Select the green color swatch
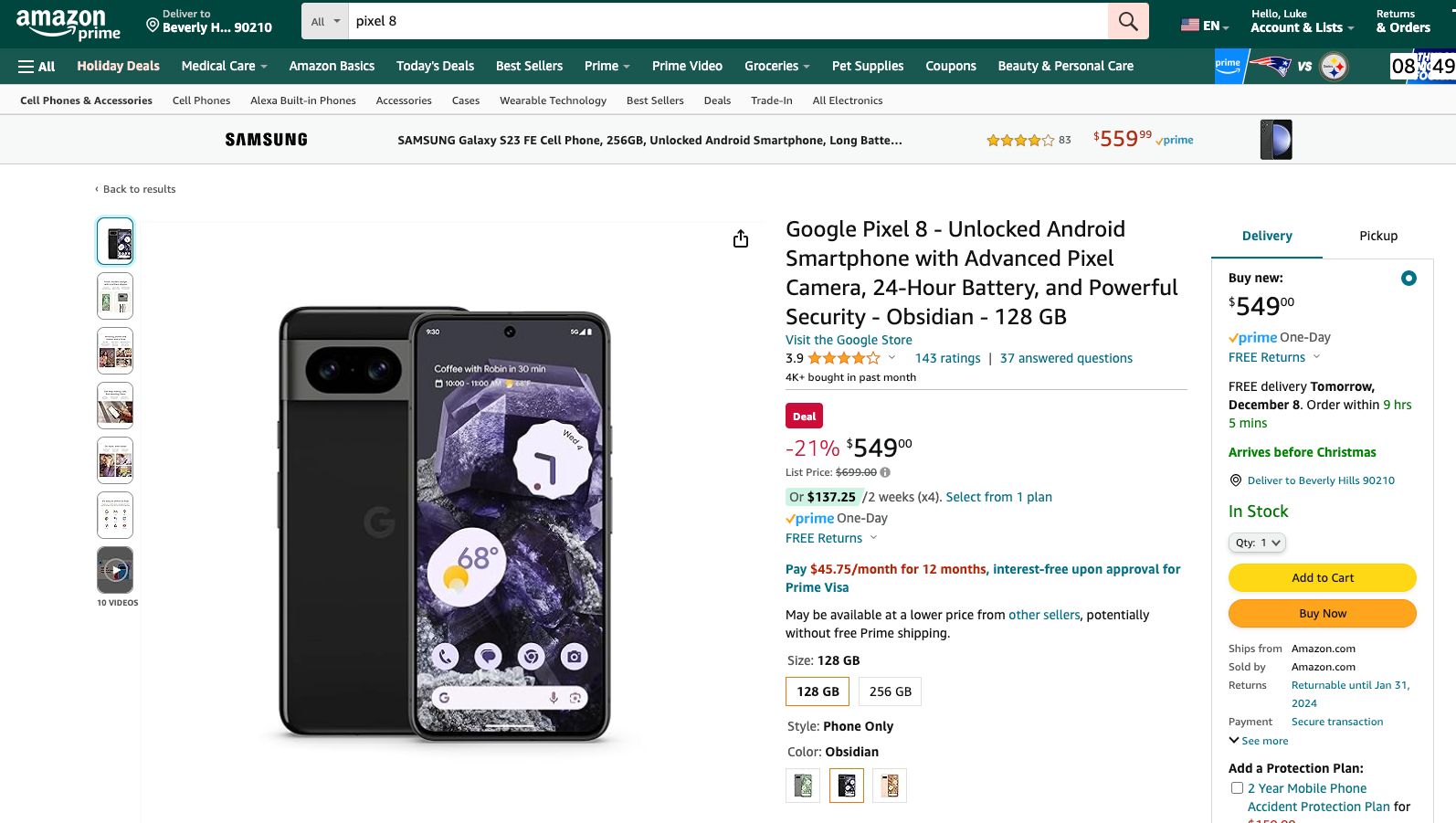 click(x=803, y=786)
